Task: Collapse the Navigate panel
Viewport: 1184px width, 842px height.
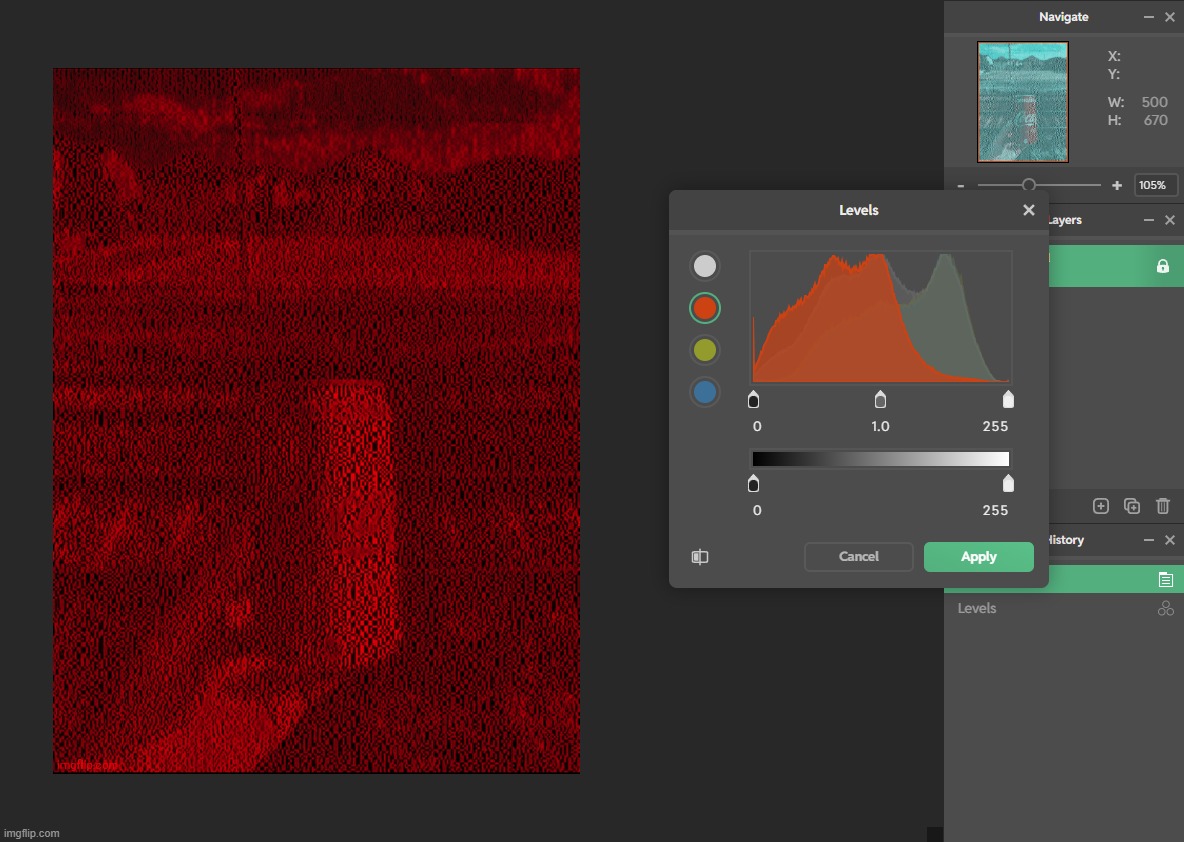Action: [1149, 17]
